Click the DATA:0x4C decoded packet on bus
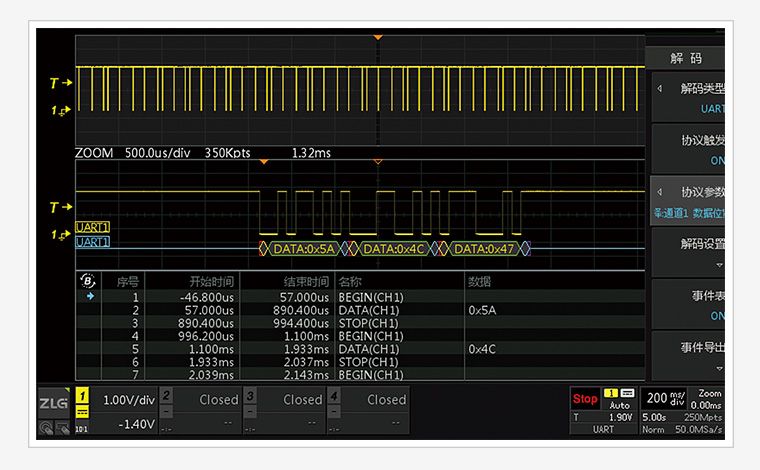Image resolution: width=760 pixels, height=470 pixels. click(395, 248)
